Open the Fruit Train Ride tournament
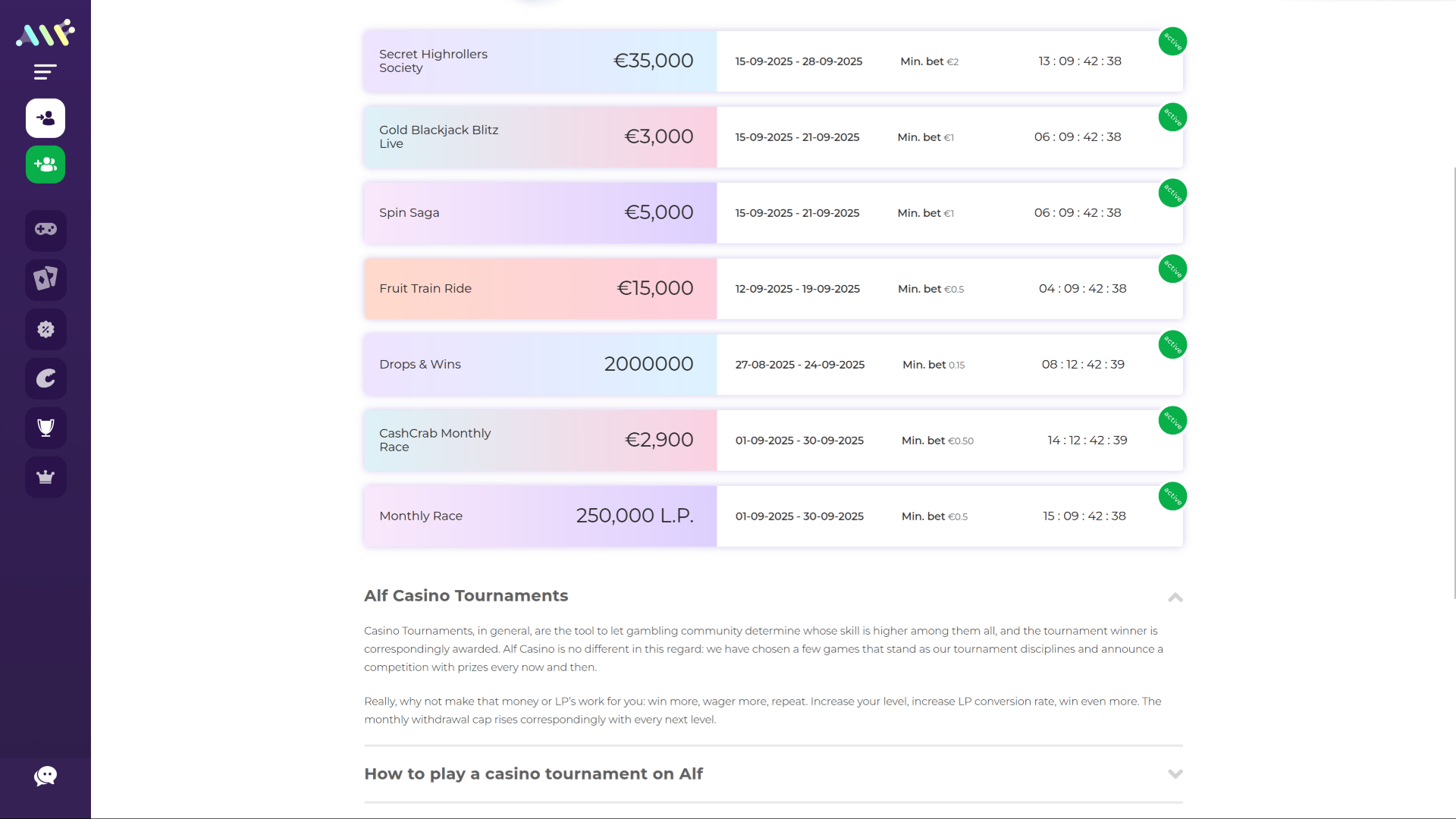The height and width of the screenshot is (819, 1456). point(540,289)
